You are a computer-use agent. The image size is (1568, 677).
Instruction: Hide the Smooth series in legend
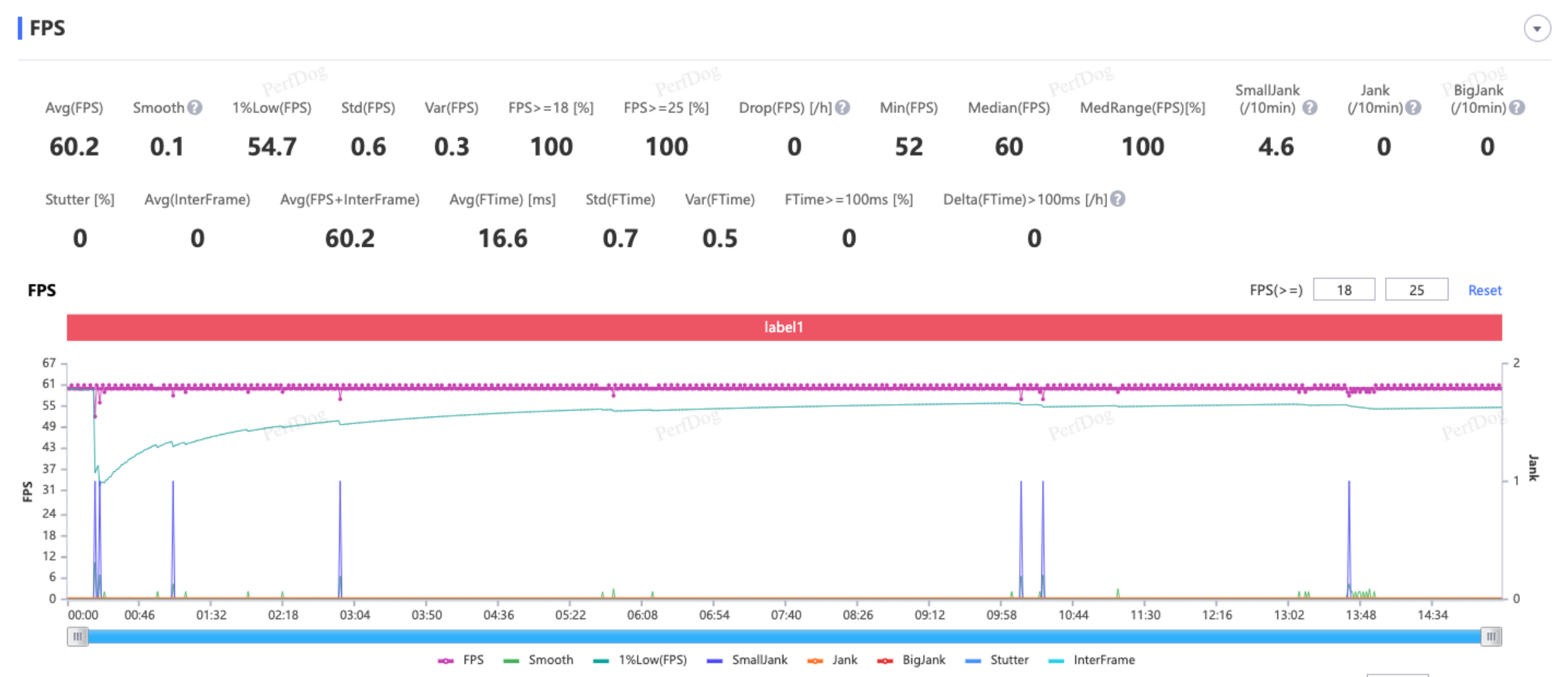[538, 660]
